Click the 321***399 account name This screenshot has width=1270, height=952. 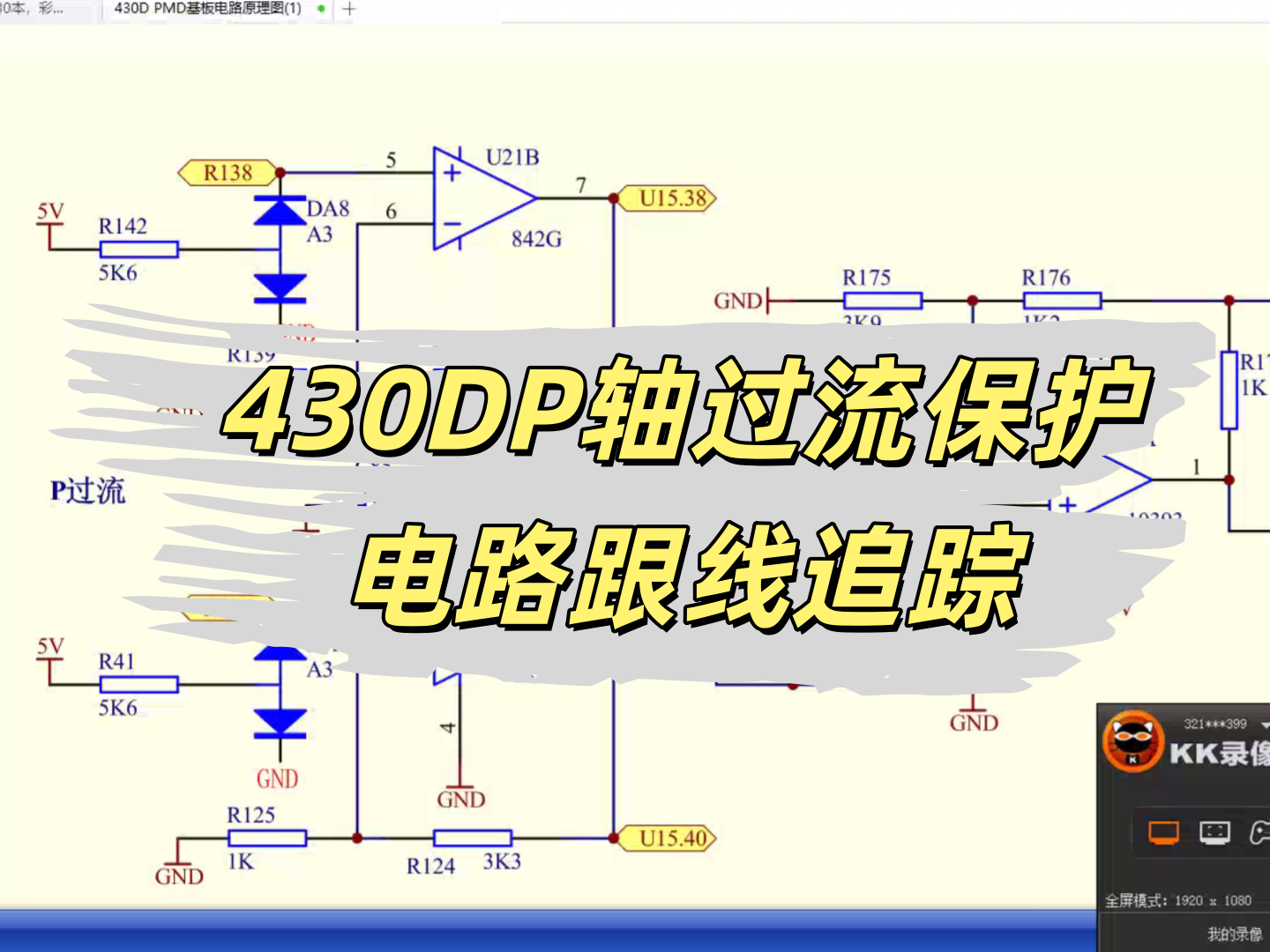coord(1215,724)
